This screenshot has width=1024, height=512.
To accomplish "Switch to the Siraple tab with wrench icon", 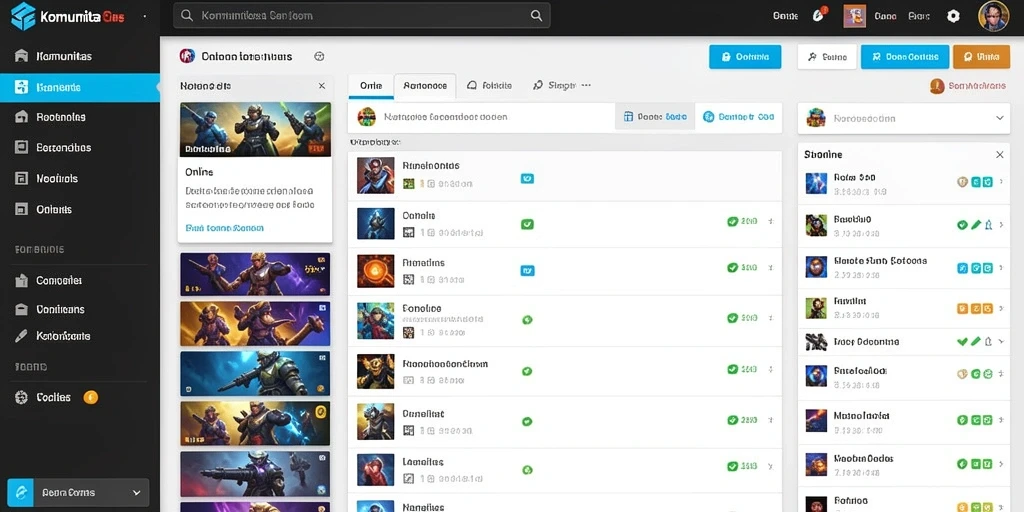I will tap(554, 86).
